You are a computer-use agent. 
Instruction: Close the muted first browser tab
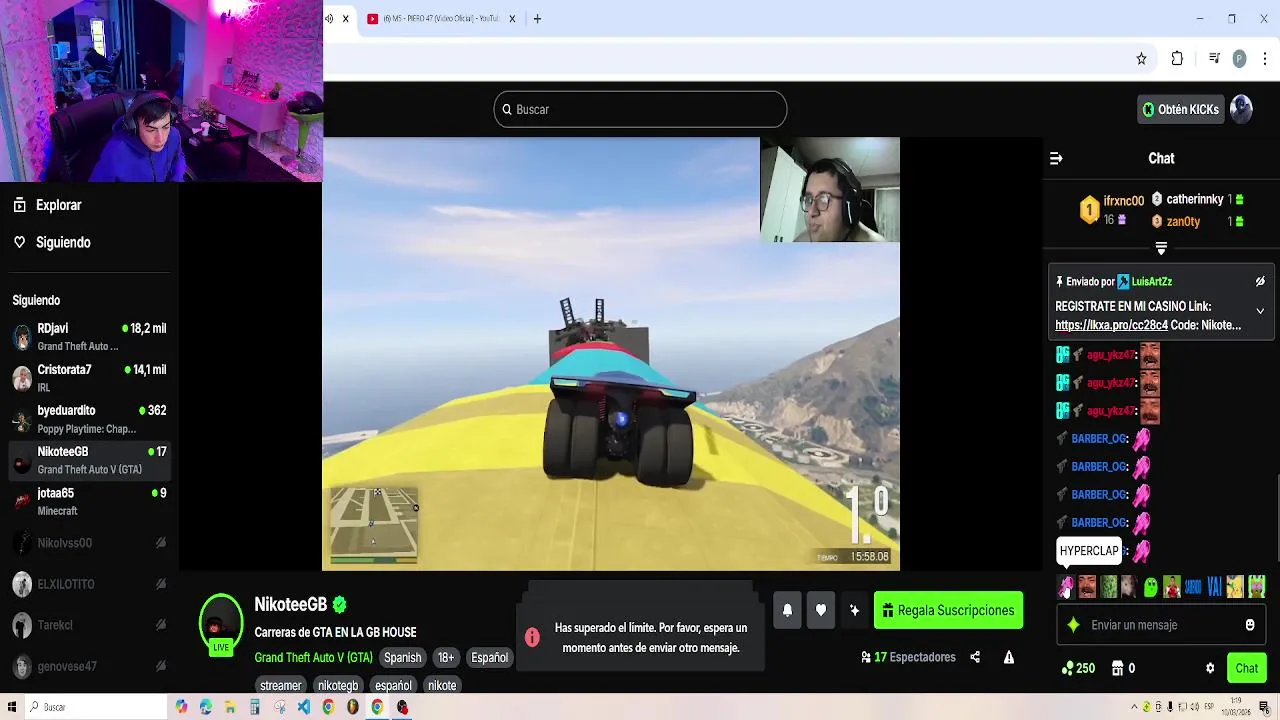[346, 18]
